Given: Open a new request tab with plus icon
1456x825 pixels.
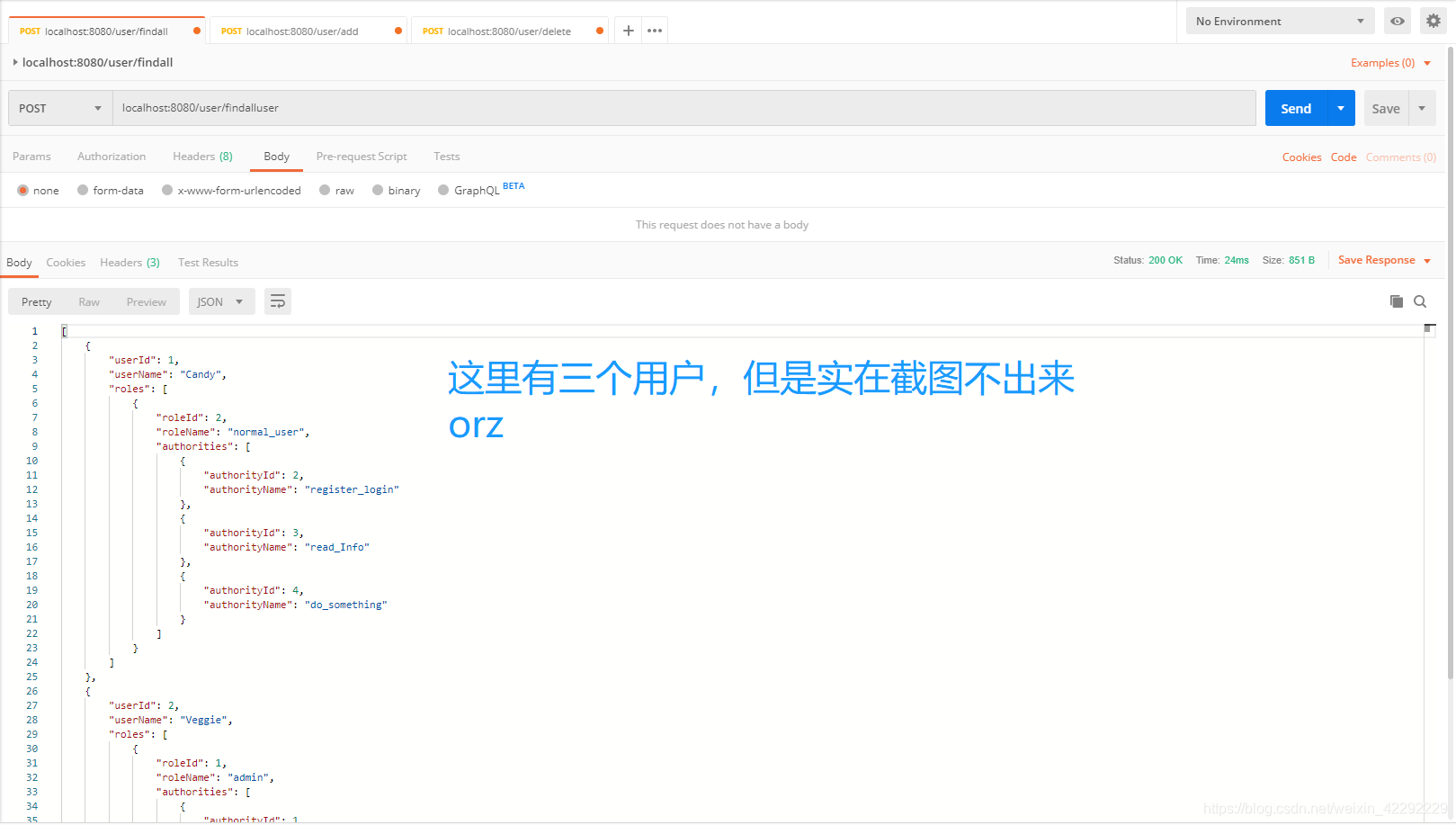Looking at the screenshot, I should coord(628,31).
